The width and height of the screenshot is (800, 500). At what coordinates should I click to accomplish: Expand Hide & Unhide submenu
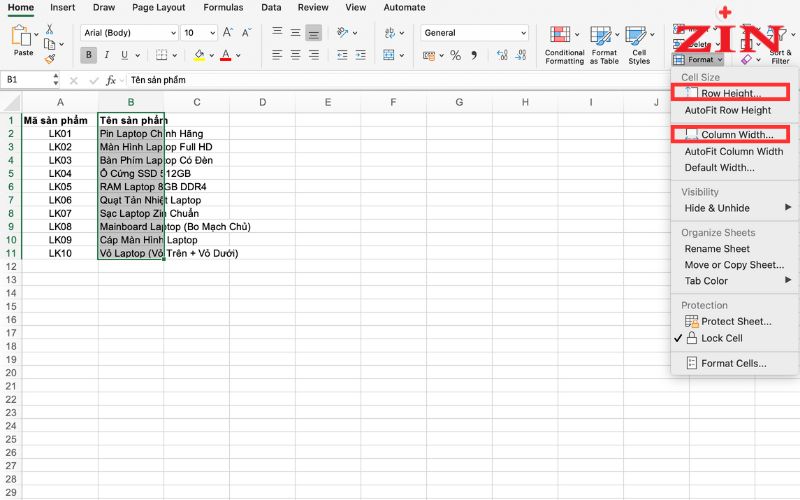click(x=735, y=208)
